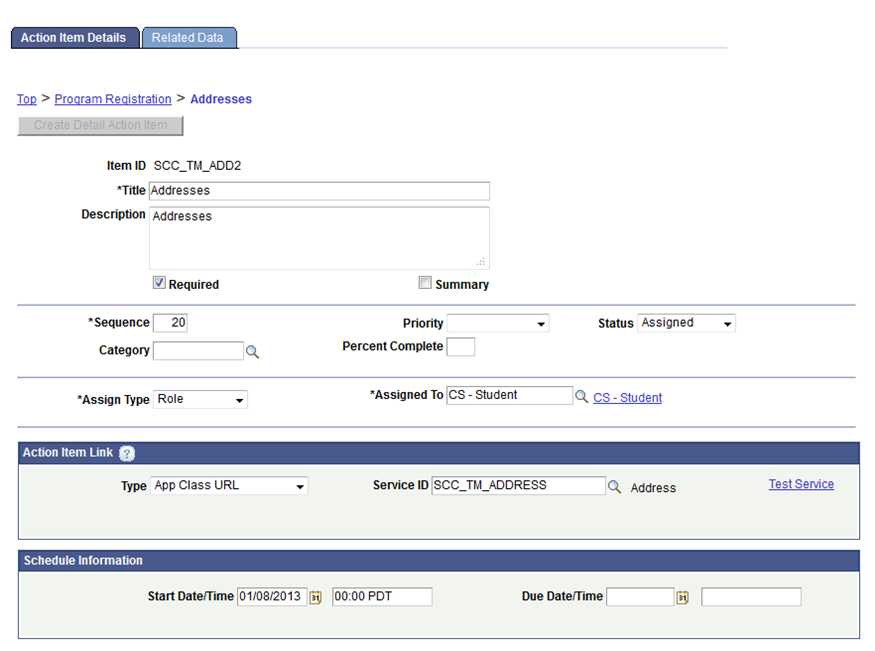Uncheck the Required checkbox
Viewport: 875px width, 651px height.
(159, 282)
